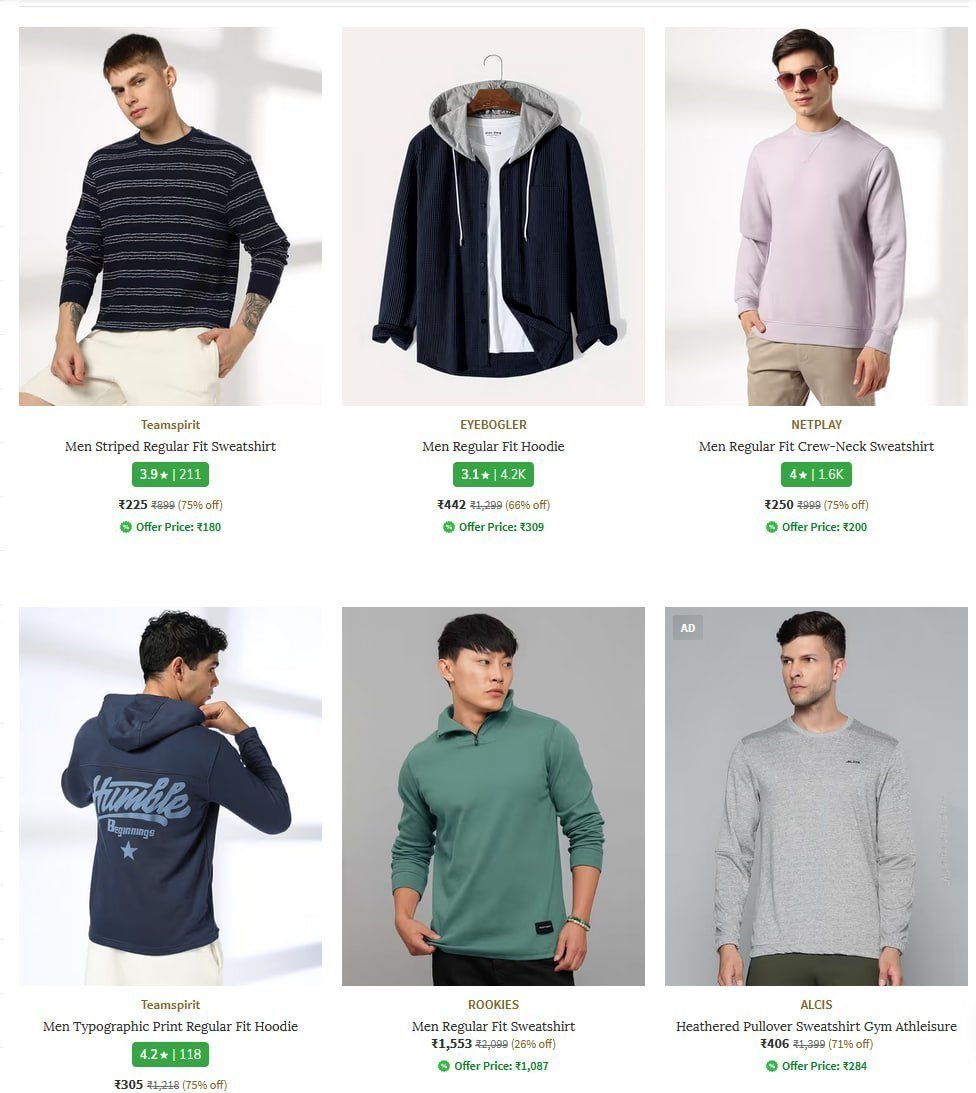
Task: Open Men Regular Fit Crew-Neck Sweatshirt link
Action: pos(816,446)
